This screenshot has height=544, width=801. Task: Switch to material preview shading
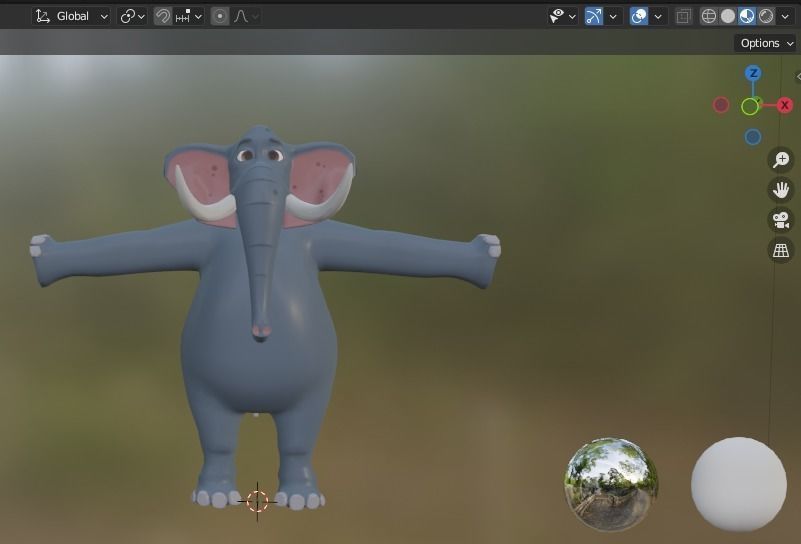pos(746,16)
